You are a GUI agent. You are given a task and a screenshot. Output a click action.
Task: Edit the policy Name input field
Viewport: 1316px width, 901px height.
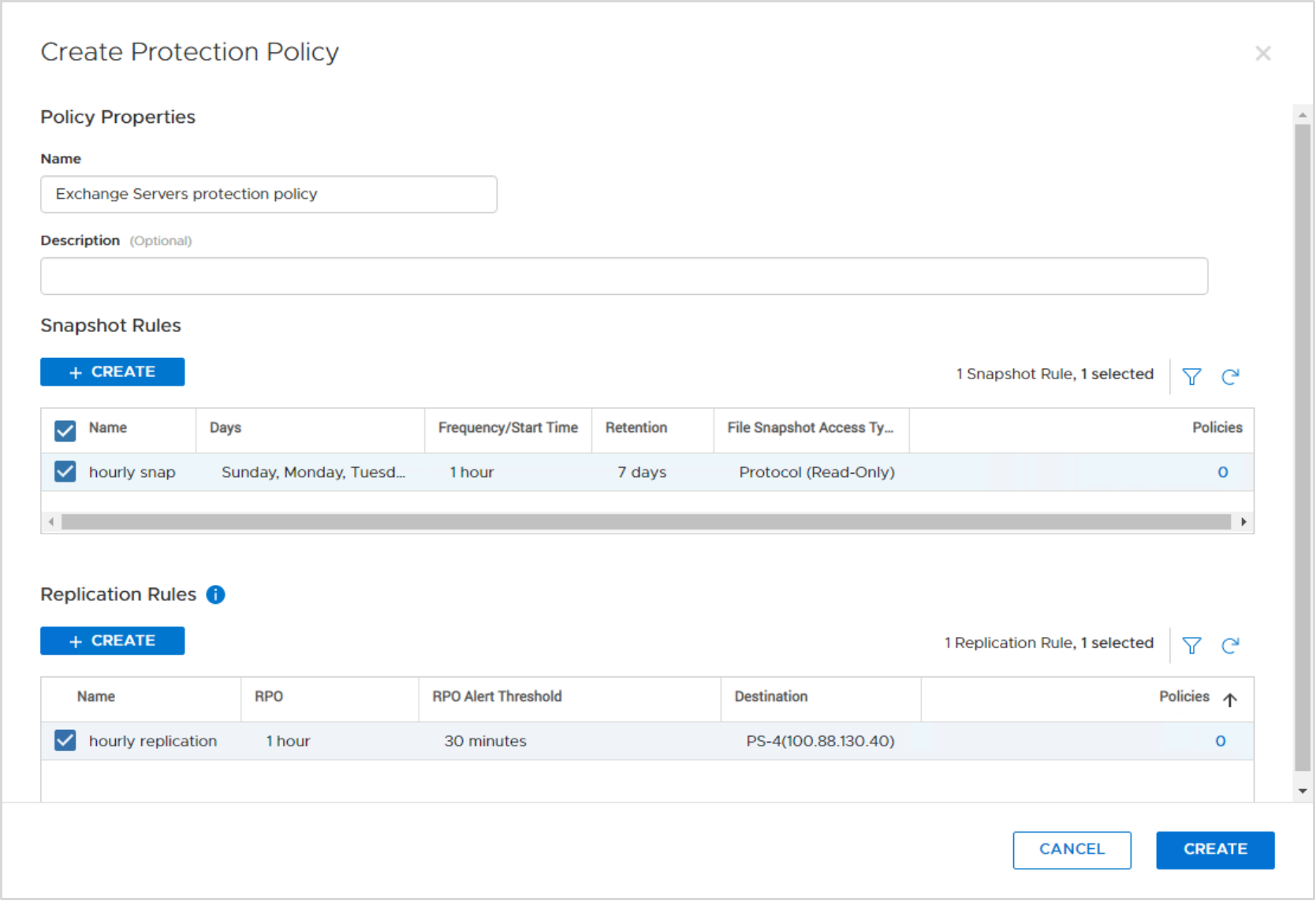(269, 194)
